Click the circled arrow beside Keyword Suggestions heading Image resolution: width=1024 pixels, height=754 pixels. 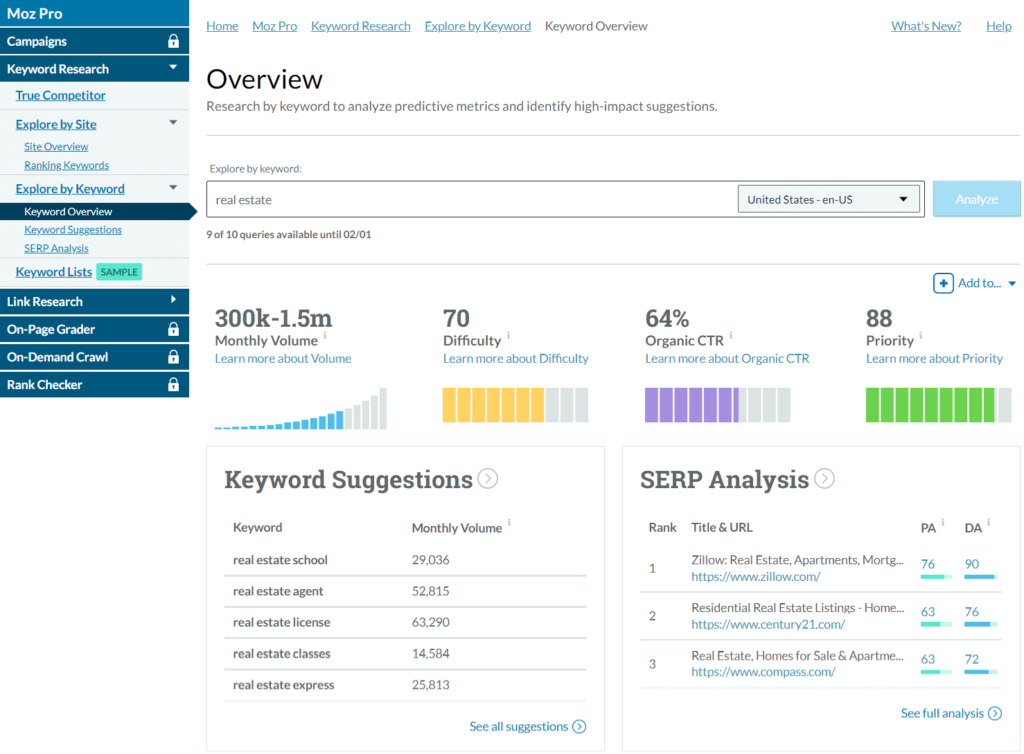coord(488,479)
